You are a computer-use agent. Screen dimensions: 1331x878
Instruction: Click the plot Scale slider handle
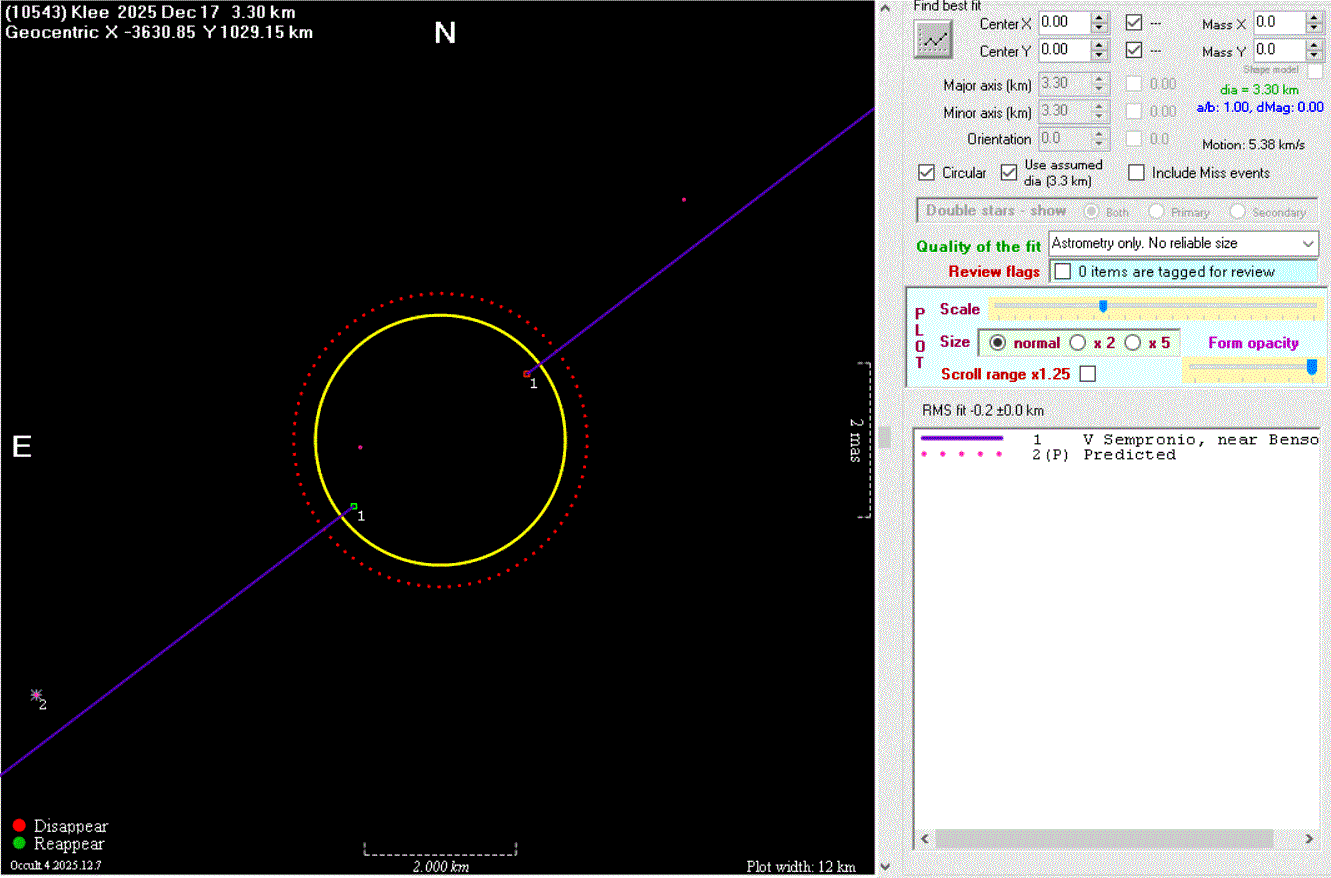1103,306
